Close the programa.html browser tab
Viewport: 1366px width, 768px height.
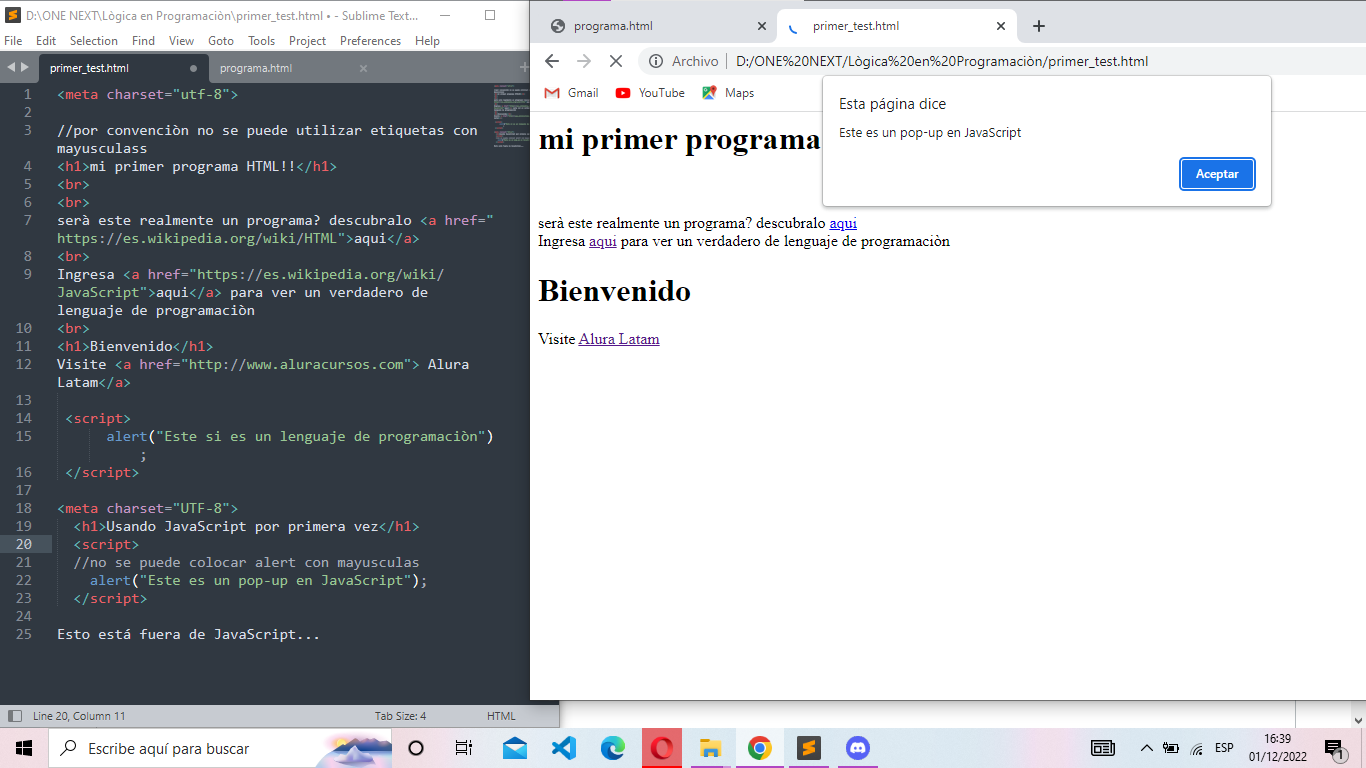click(x=761, y=26)
